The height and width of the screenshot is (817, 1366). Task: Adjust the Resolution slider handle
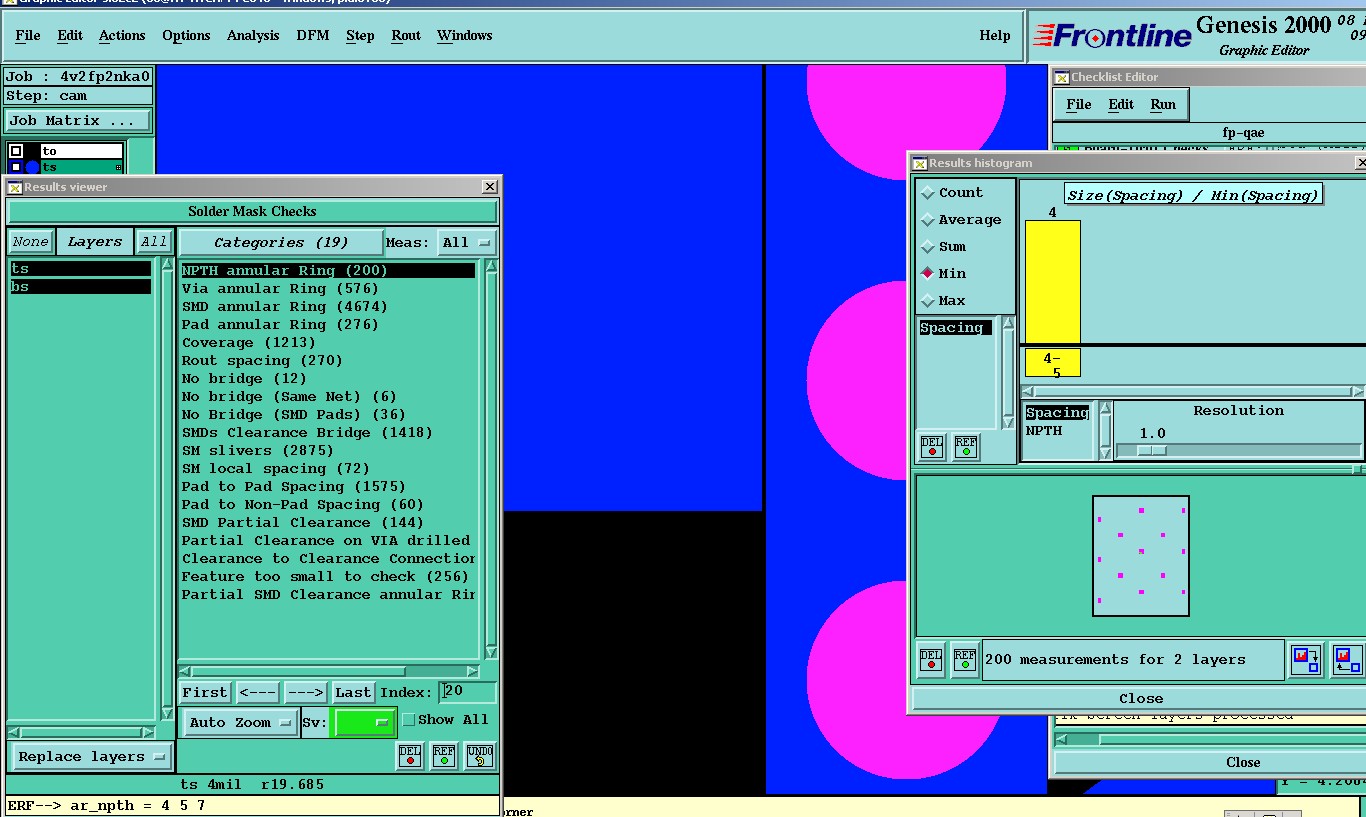point(1150,451)
